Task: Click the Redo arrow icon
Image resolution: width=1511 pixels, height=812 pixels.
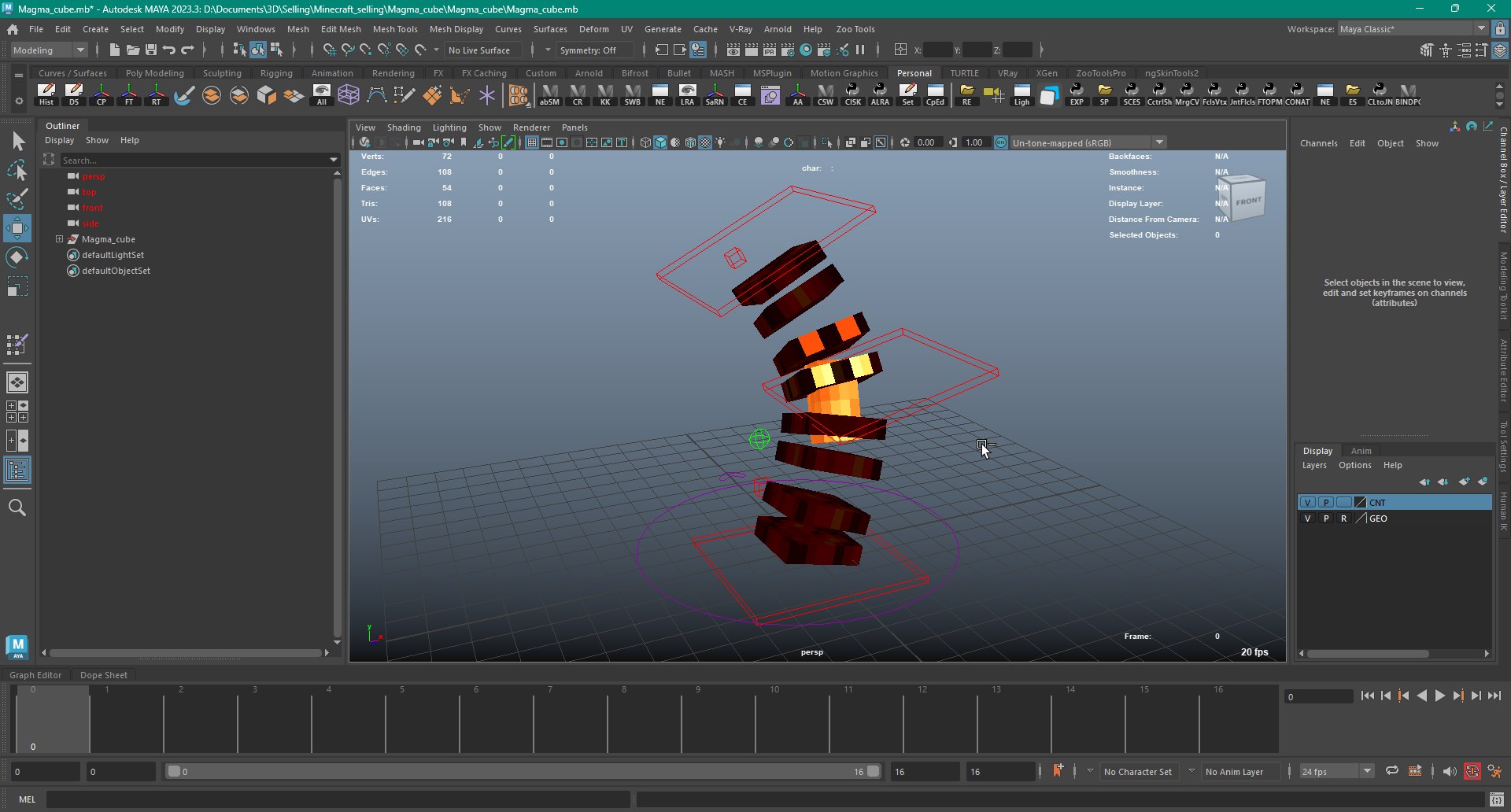Action: pyautogui.click(x=187, y=50)
